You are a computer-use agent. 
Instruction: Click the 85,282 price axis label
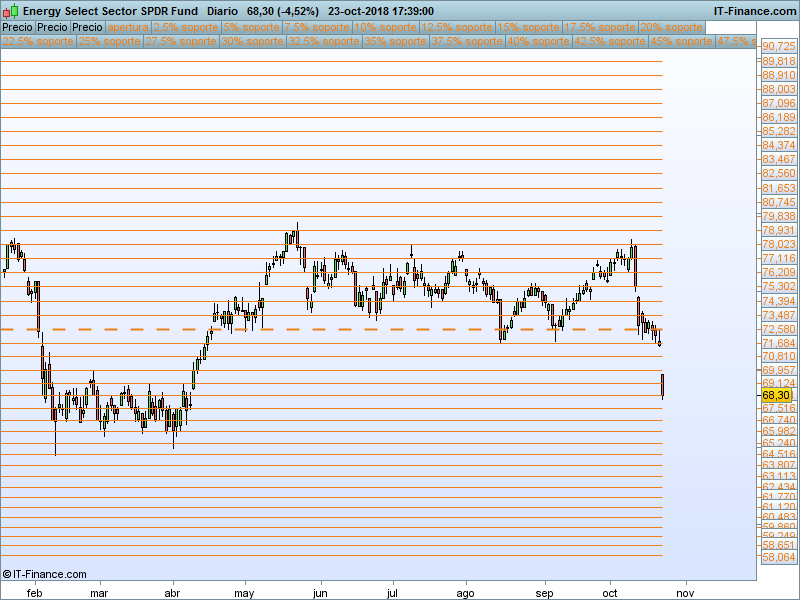(779, 131)
